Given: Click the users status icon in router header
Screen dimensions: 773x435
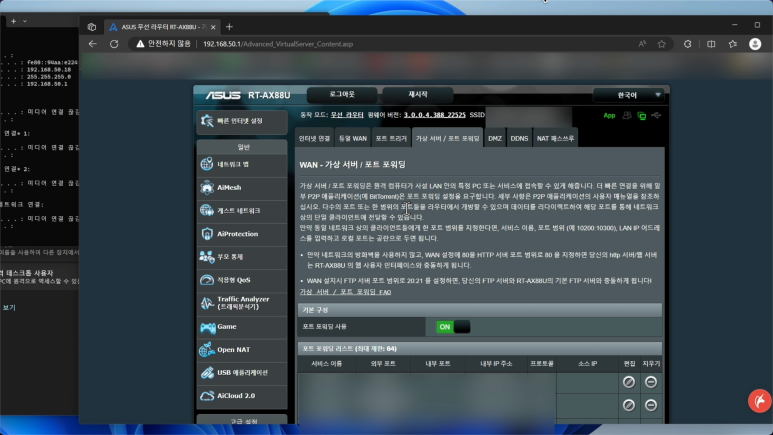Looking at the screenshot, I should 627,115.
